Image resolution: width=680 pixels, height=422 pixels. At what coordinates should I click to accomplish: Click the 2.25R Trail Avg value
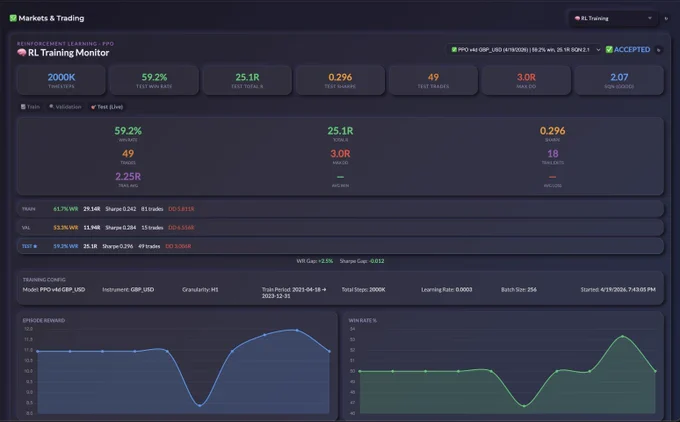click(x=128, y=177)
